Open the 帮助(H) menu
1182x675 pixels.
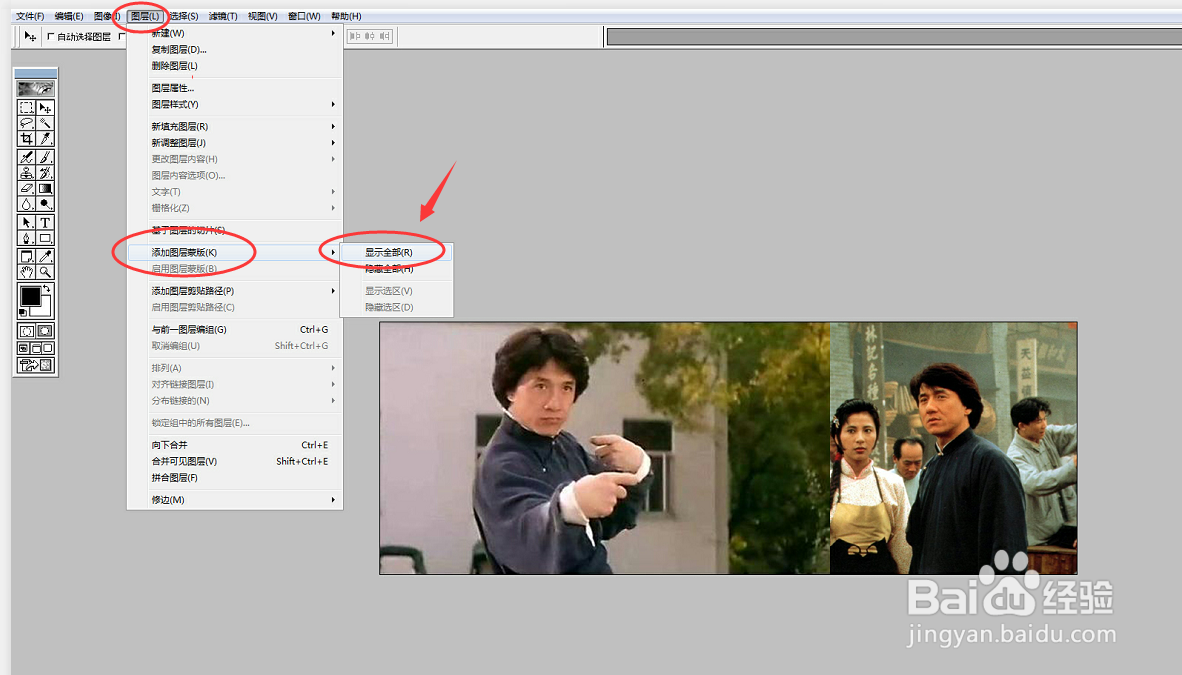[346, 16]
